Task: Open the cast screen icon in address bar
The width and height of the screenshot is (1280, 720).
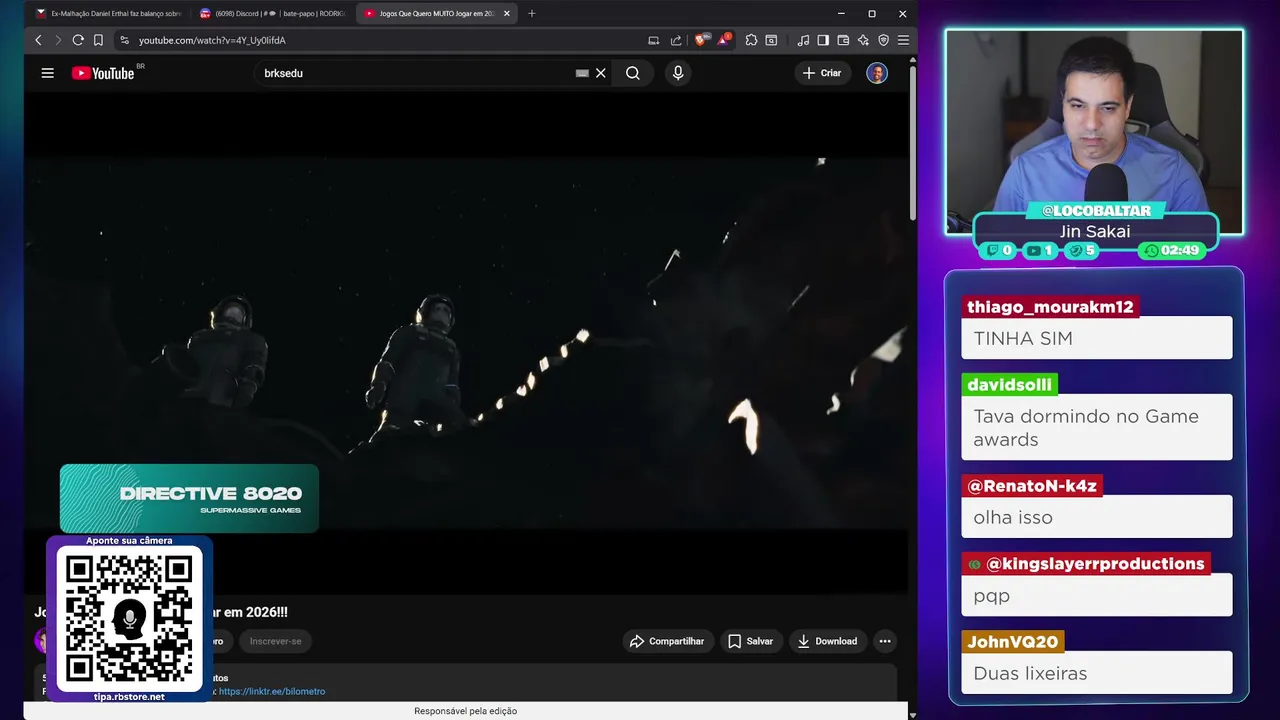Action: 654,40
